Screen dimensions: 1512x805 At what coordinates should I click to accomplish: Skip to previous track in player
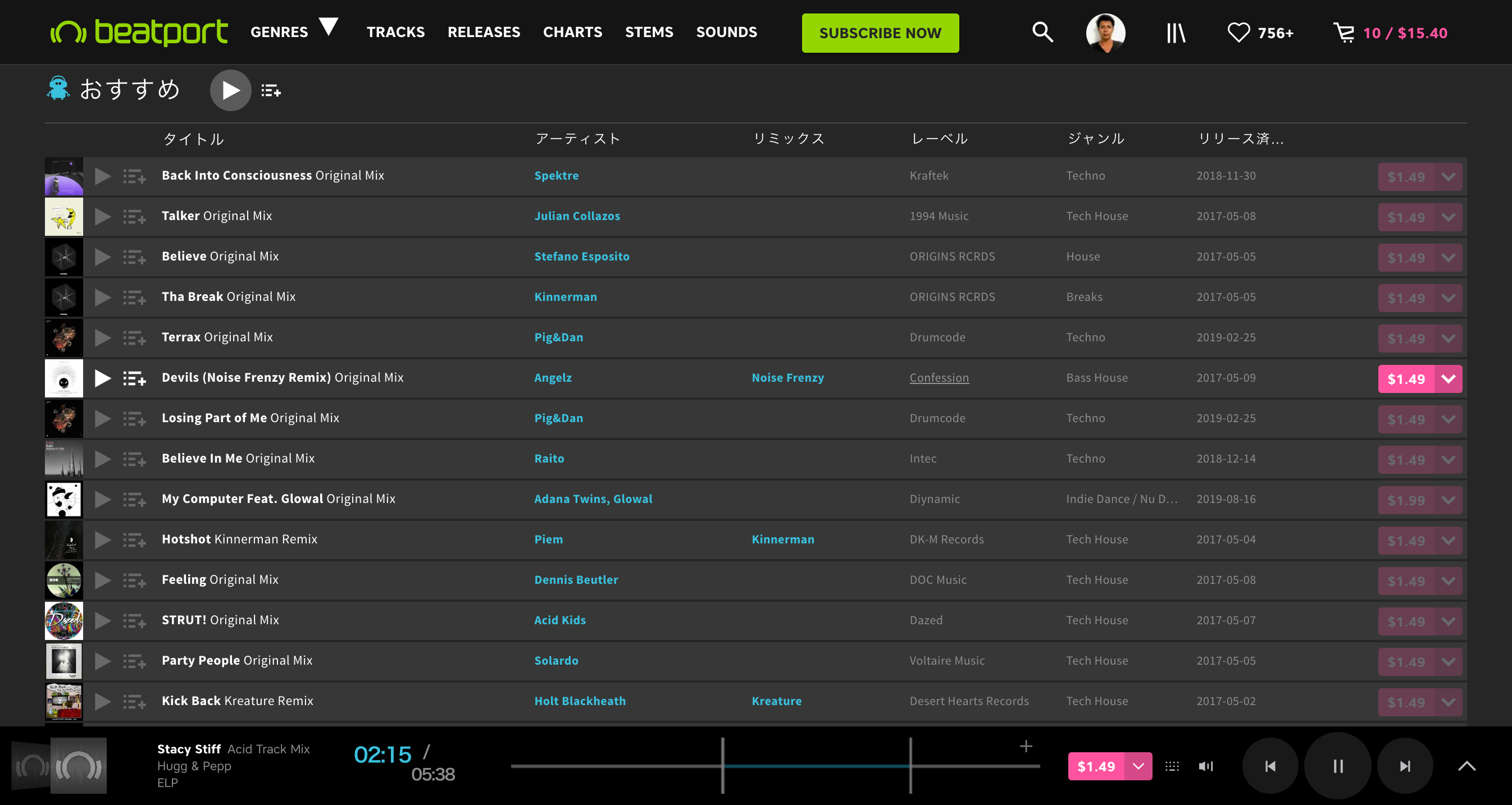(x=1270, y=766)
